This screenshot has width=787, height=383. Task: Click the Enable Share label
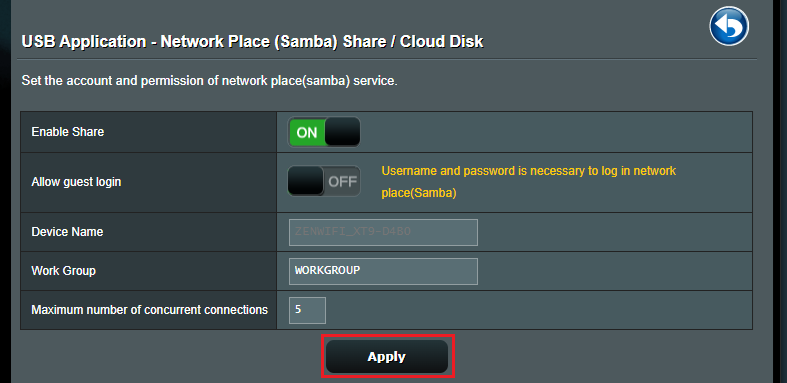pyautogui.click(x=68, y=132)
